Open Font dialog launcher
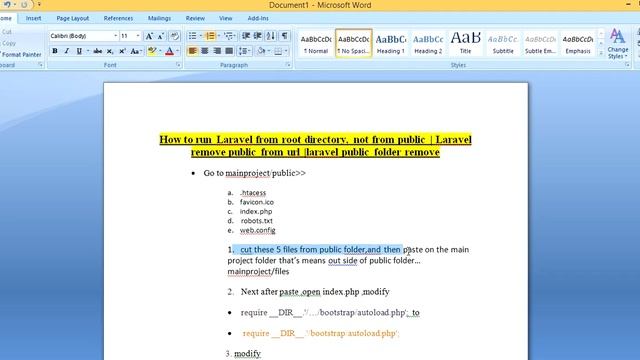This screenshot has width=640, height=360. click(178, 65)
